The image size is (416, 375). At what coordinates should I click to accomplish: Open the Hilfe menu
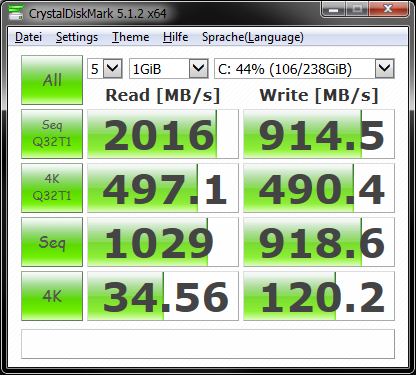pos(175,37)
